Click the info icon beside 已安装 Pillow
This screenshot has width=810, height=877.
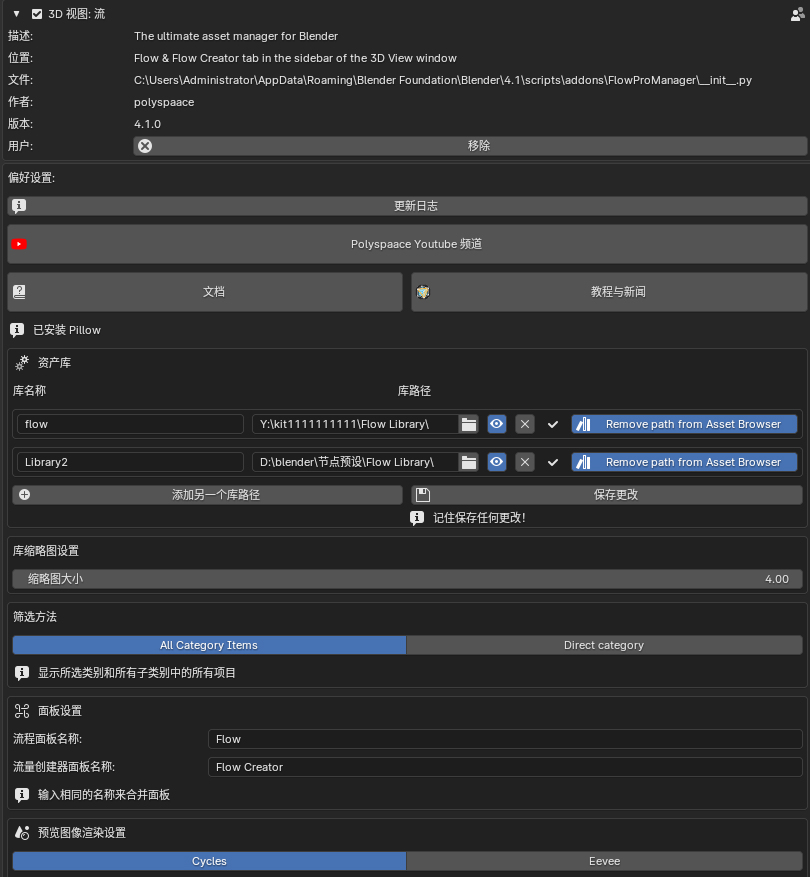[17, 330]
